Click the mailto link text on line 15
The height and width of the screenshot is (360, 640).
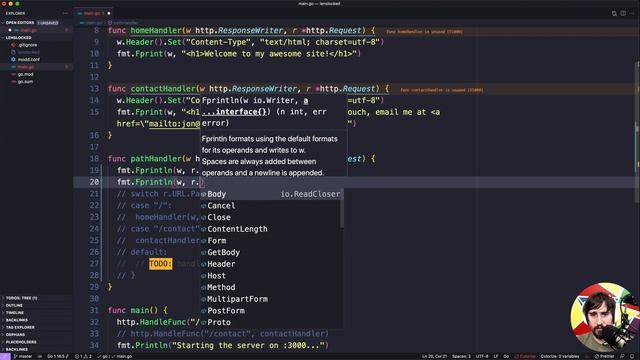click(175, 124)
